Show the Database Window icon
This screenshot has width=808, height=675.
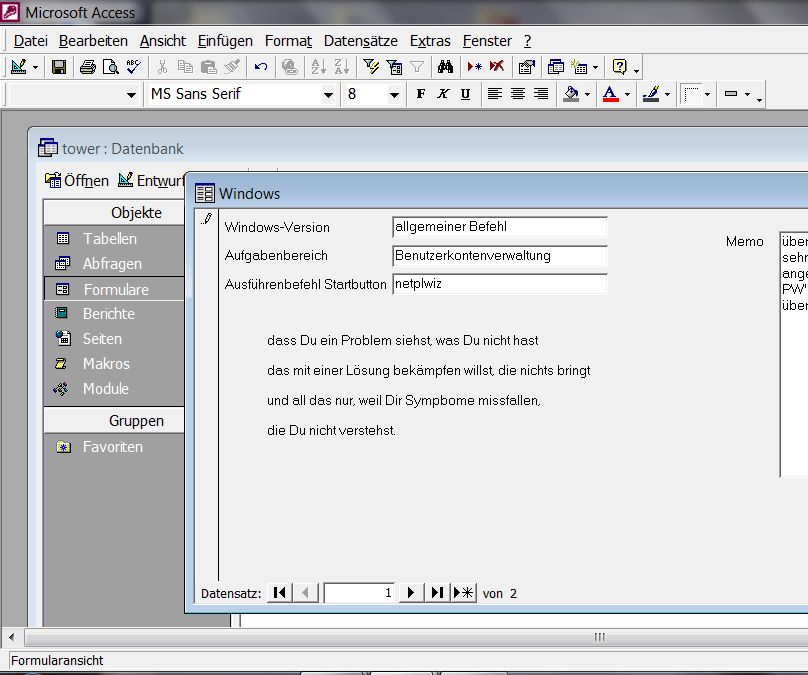[556, 67]
